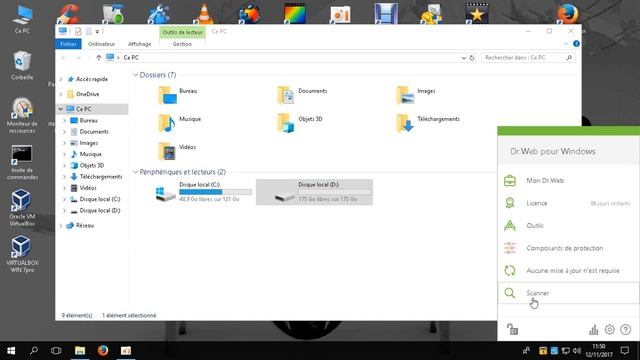Viewport: 640px width, 360px height.
Task: Open Mon Dr.Web briefcase icon
Action: tap(510, 180)
